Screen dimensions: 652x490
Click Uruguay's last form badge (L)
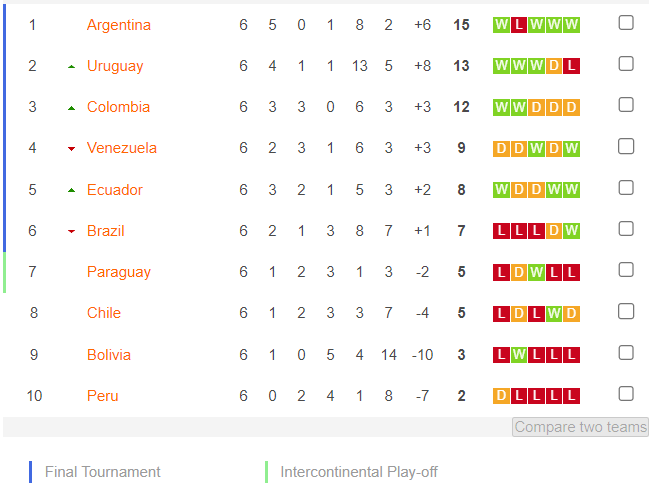[571, 66]
